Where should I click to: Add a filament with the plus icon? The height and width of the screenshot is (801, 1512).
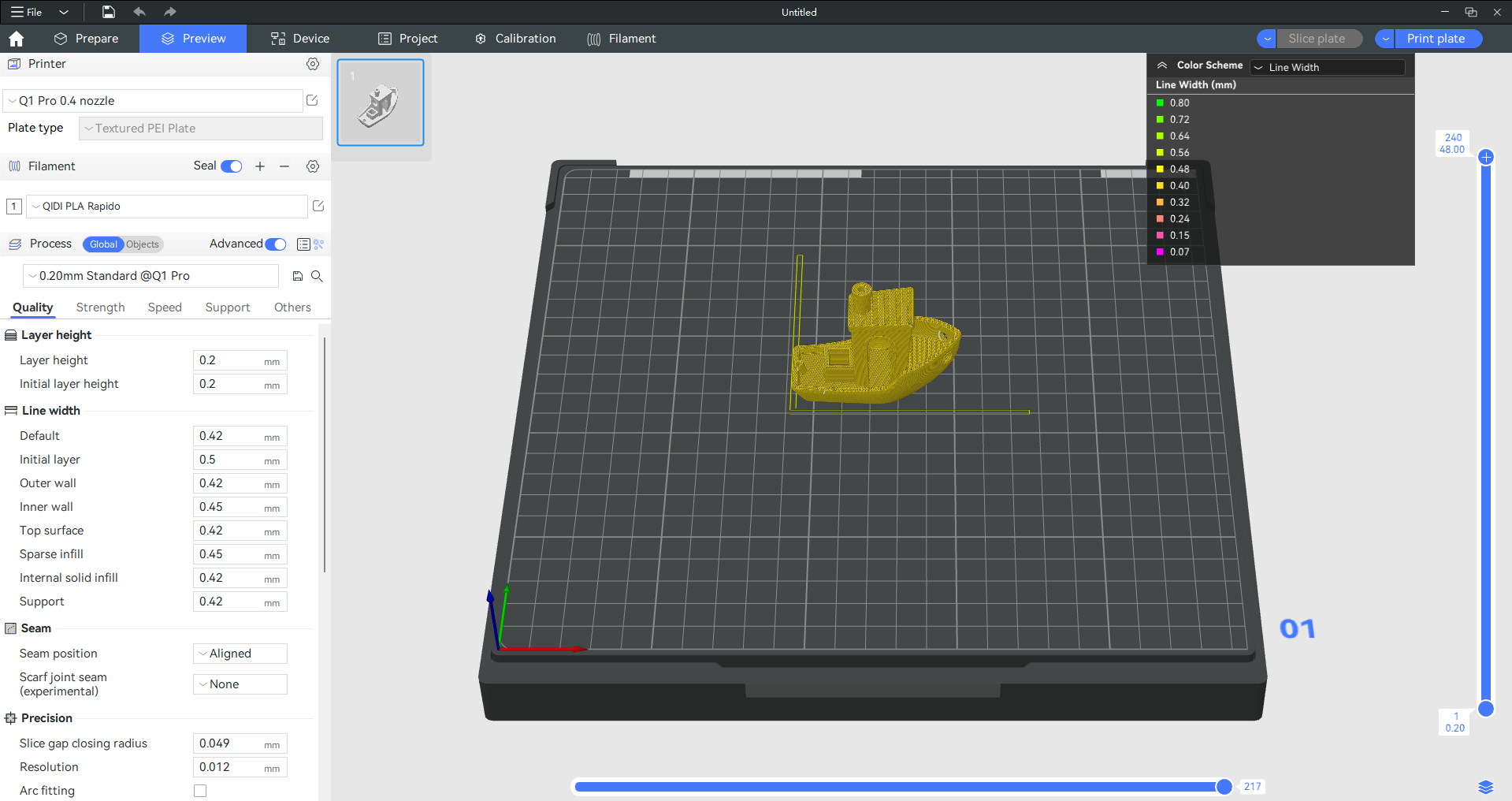coord(260,166)
